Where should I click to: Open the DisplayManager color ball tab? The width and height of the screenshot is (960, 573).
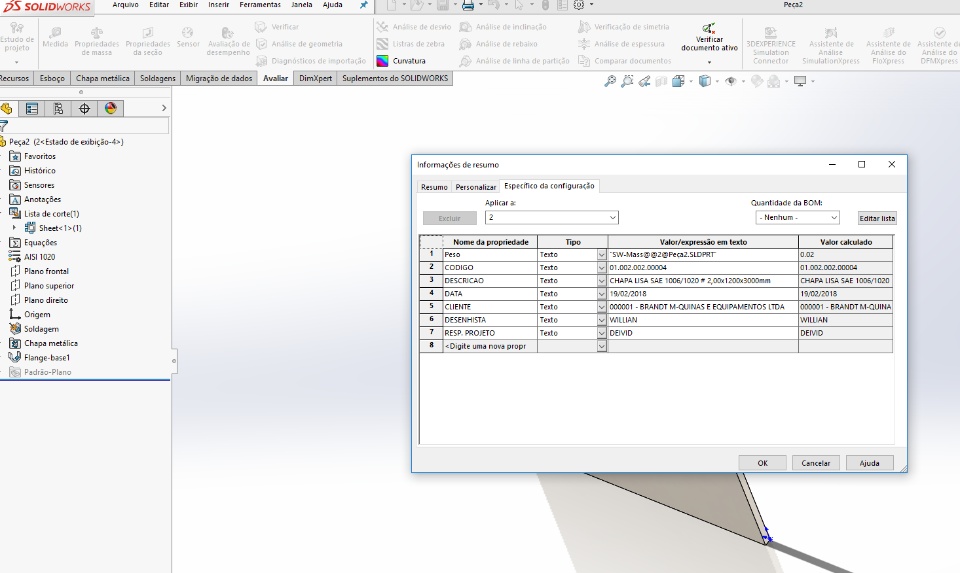(x=110, y=108)
